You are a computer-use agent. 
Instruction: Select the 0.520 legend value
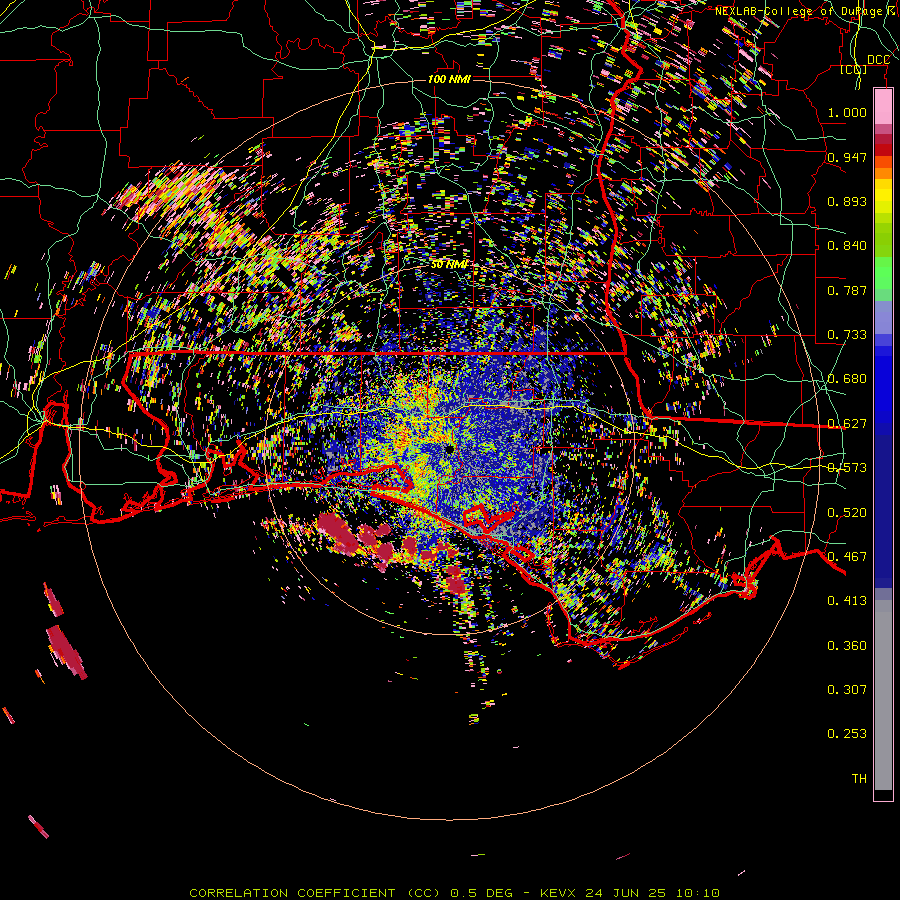(x=847, y=513)
